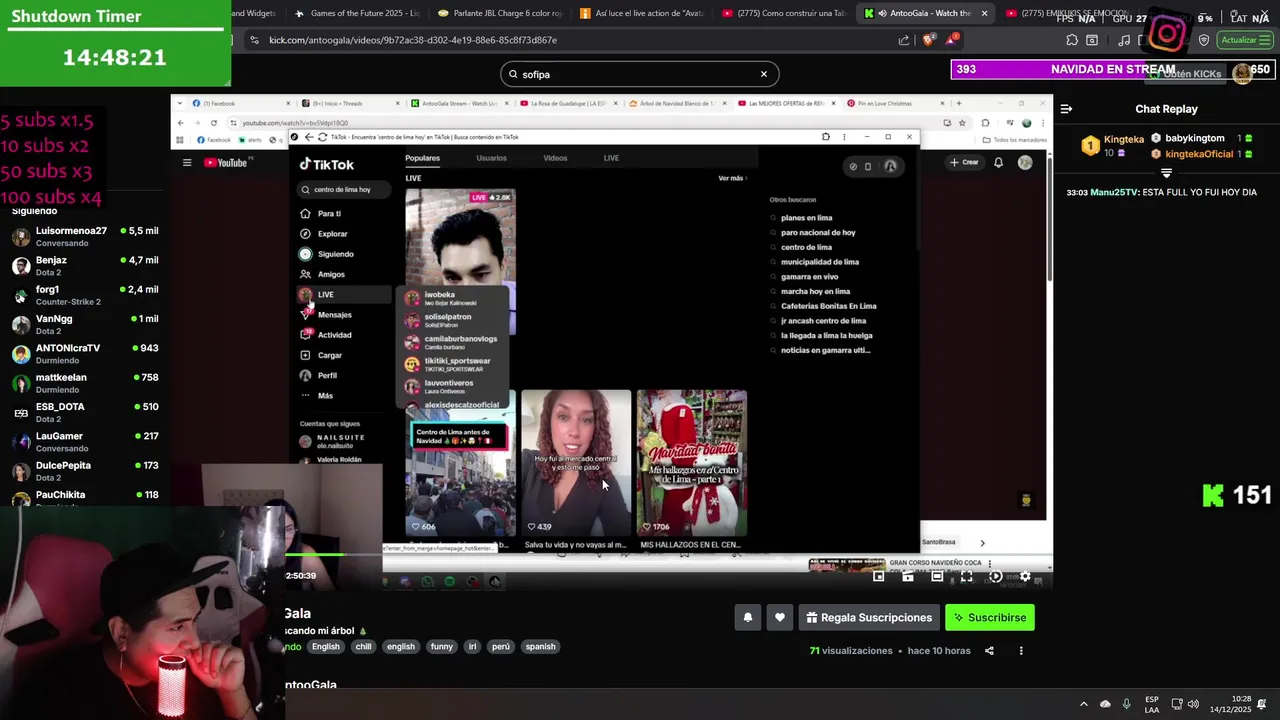
Task: Click the share icon next to views
Action: tap(989, 651)
